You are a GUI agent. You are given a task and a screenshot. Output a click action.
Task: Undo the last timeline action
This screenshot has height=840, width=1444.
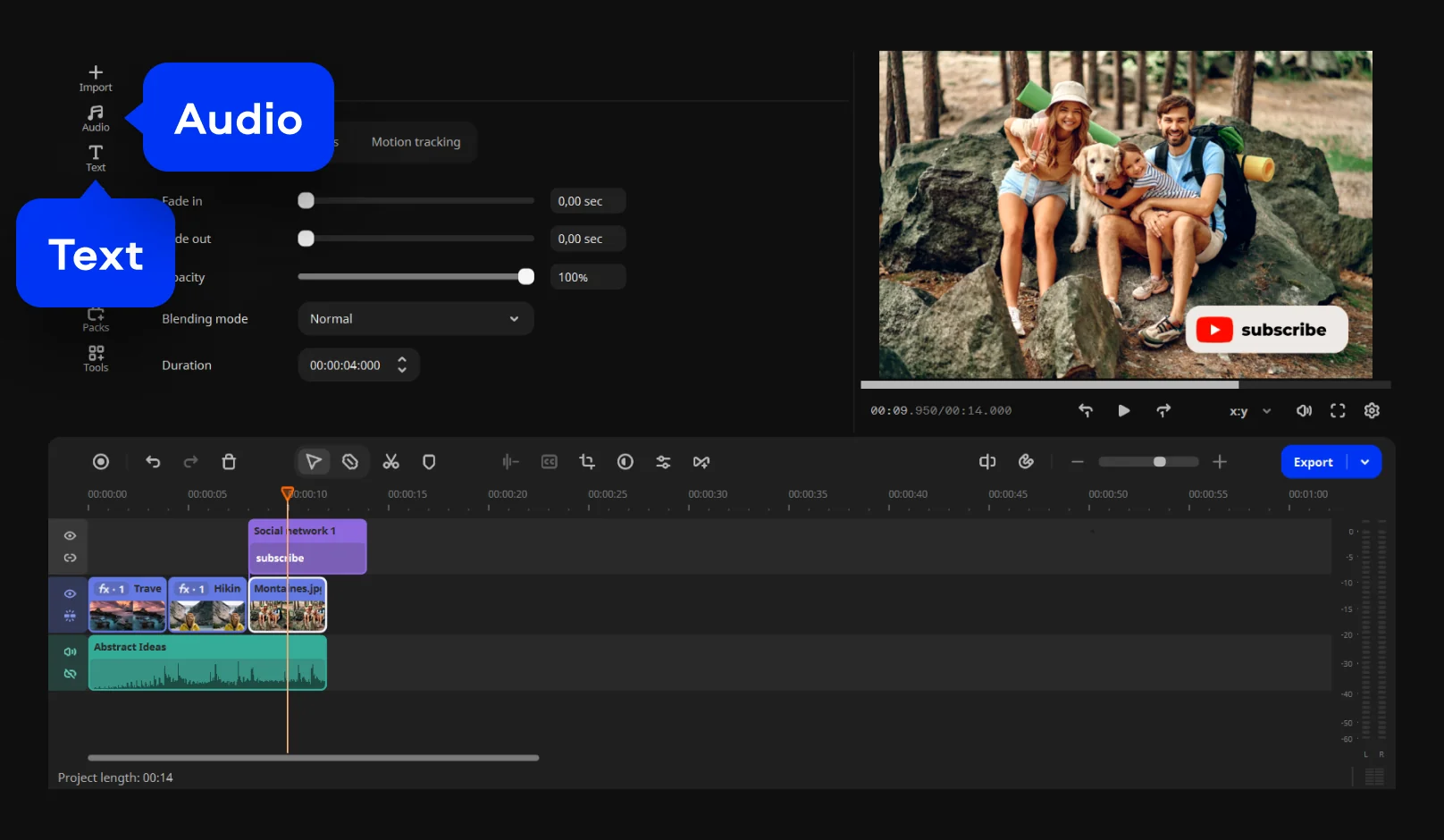(153, 462)
